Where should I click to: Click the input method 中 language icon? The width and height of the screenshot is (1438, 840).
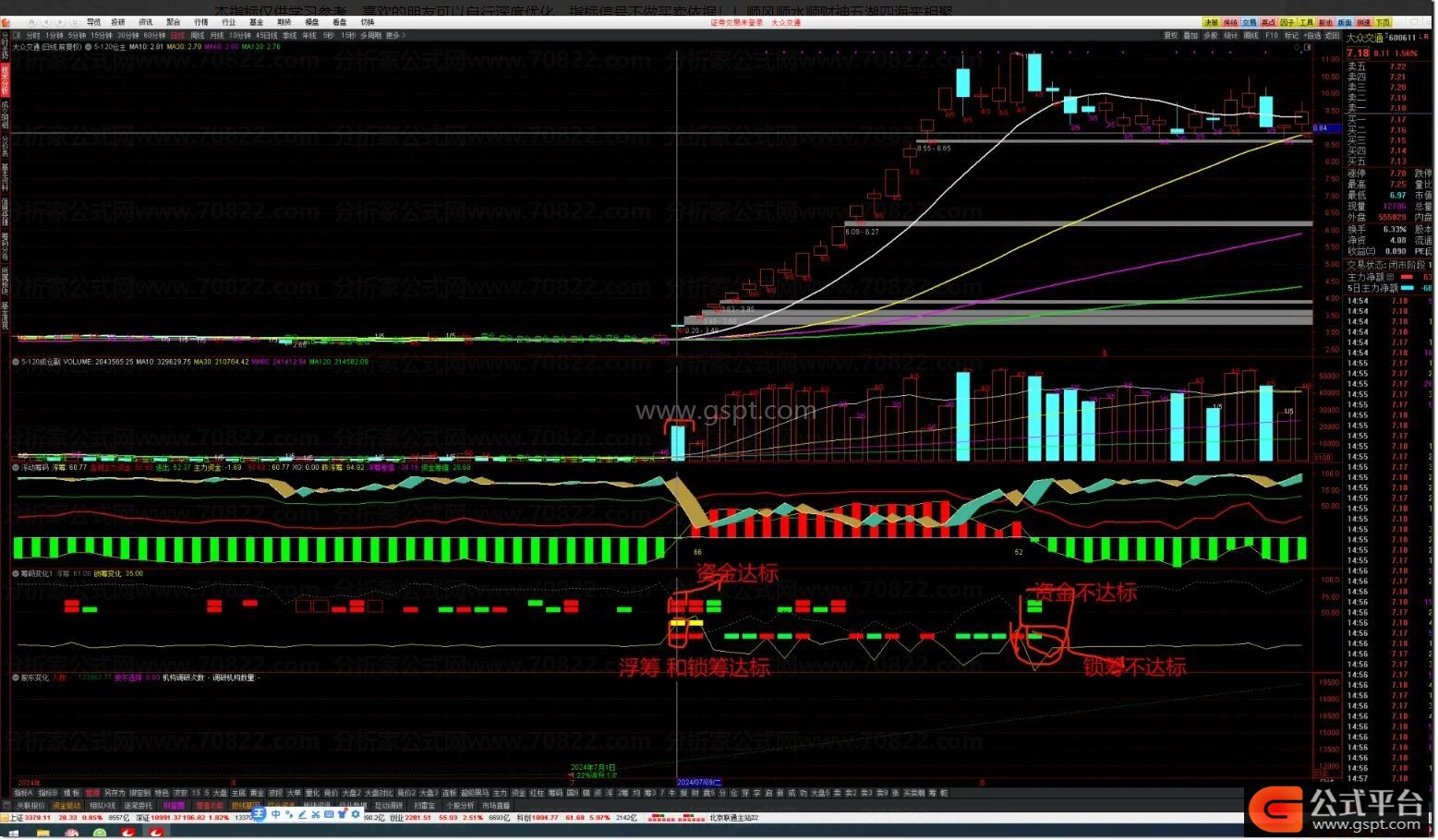pos(275,814)
